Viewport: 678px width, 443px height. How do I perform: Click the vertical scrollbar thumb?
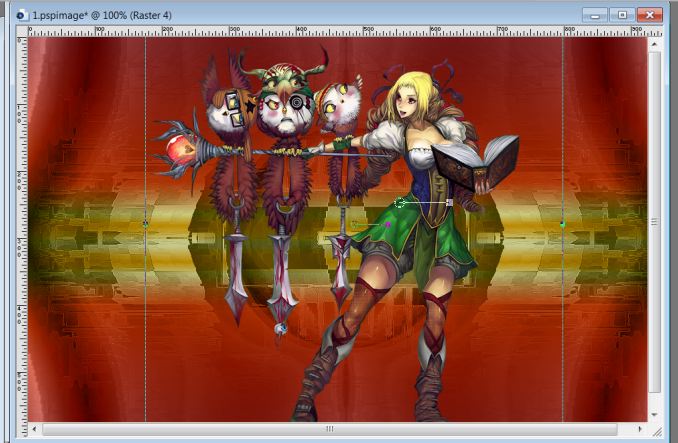click(x=654, y=222)
